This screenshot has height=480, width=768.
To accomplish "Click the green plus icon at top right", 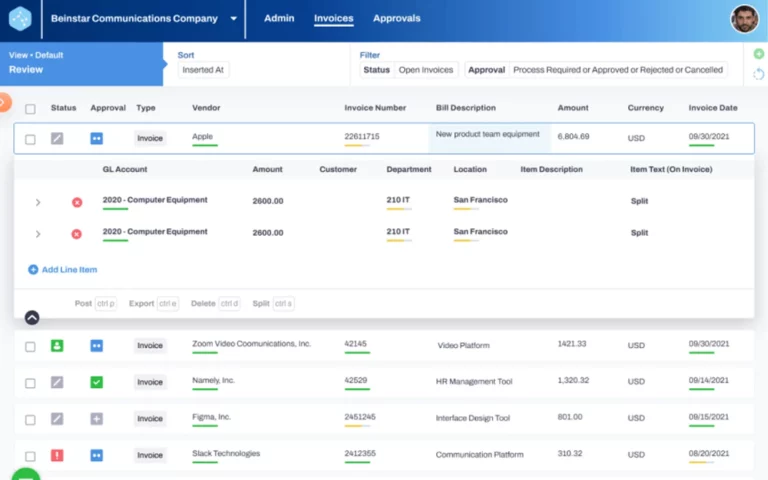I will click(x=759, y=54).
